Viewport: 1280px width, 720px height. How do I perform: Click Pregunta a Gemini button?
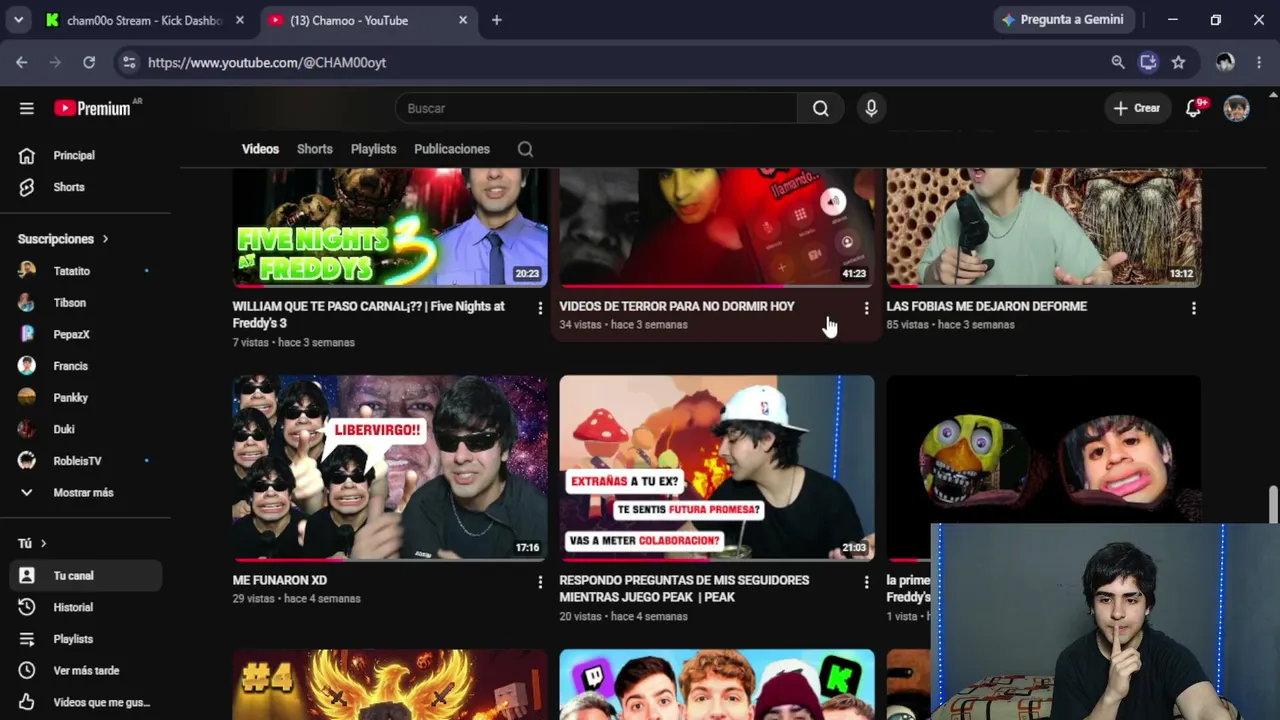(x=1062, y=20)
